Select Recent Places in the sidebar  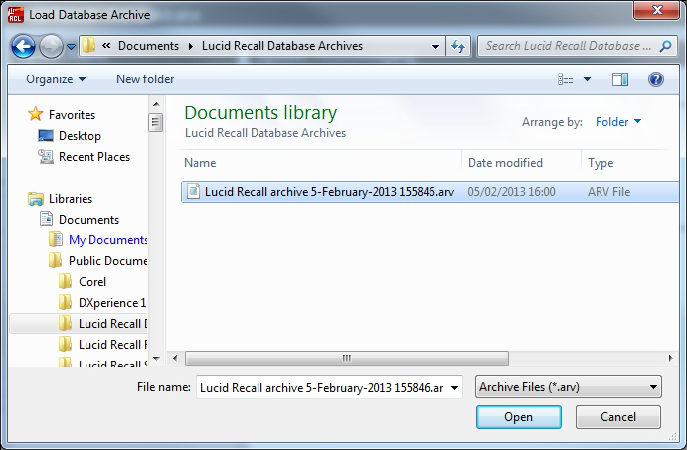click(x=94, y=157)
